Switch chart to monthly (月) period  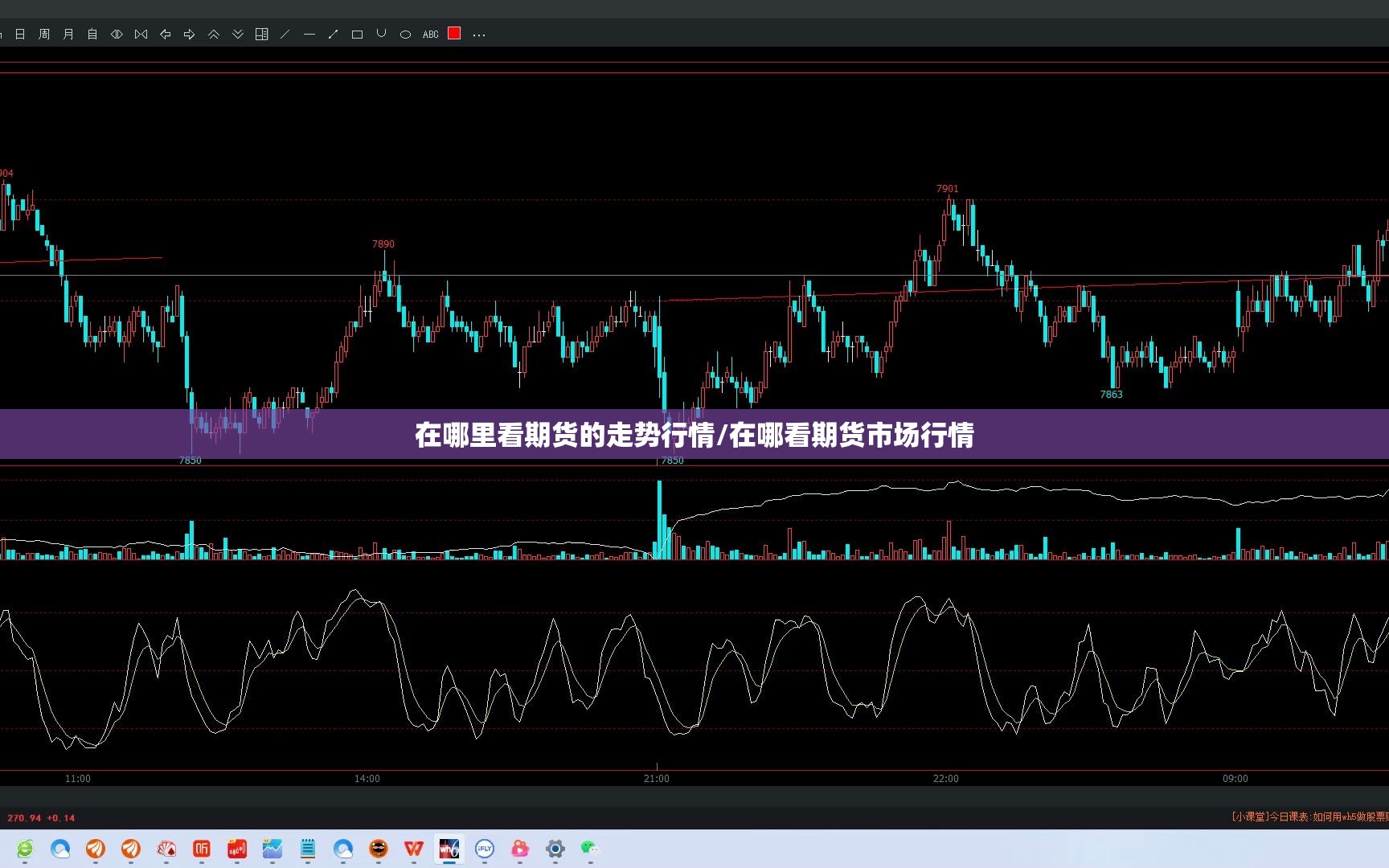pos(68,35)
